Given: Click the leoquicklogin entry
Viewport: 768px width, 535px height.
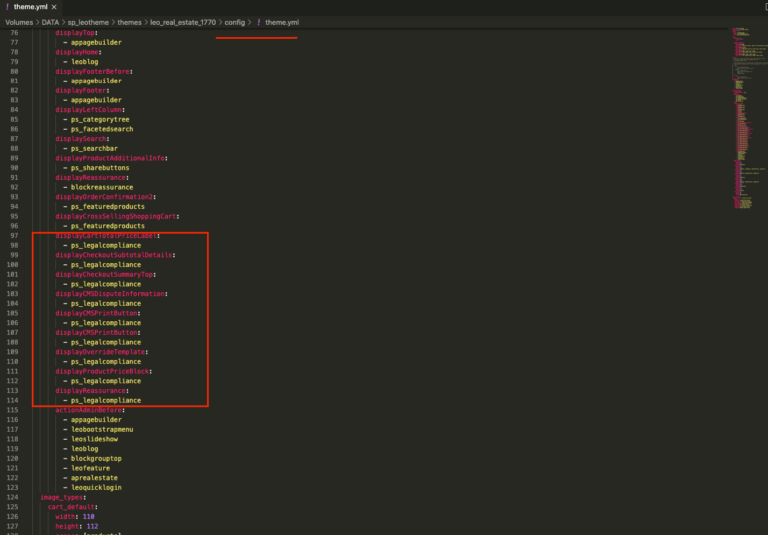Looking at the screenshot, I should point(96,487).
